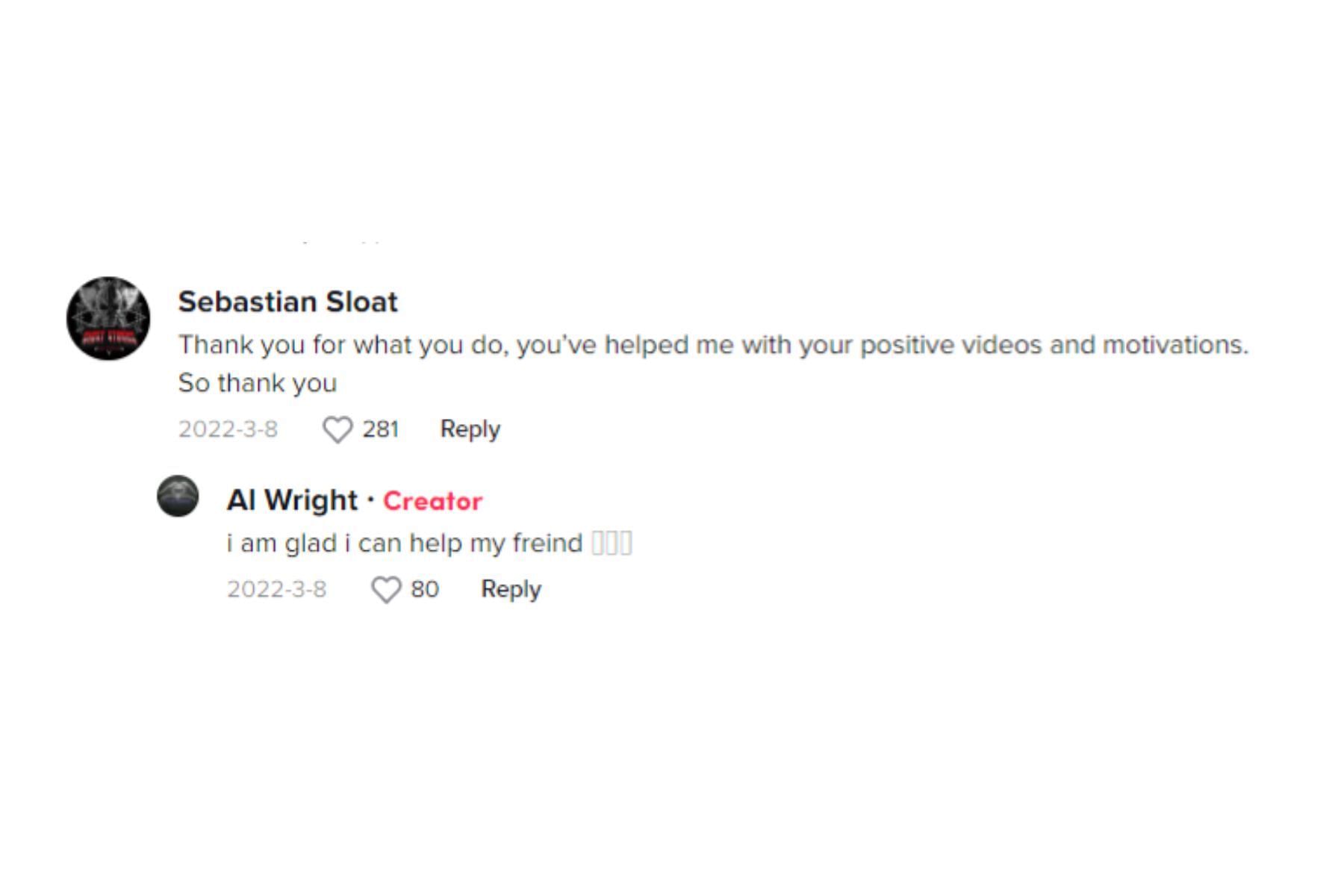The image size is (1344, 896).
Task: Click the word "motivations" in Sebastian's comment
Action: pyautogui.click(x=1172, y=345)
